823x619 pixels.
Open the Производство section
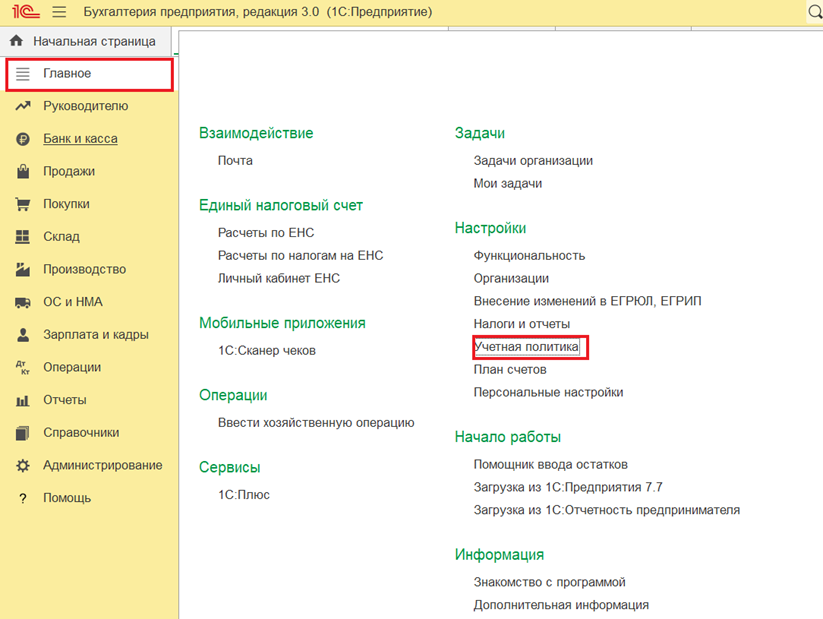(85, 269)
